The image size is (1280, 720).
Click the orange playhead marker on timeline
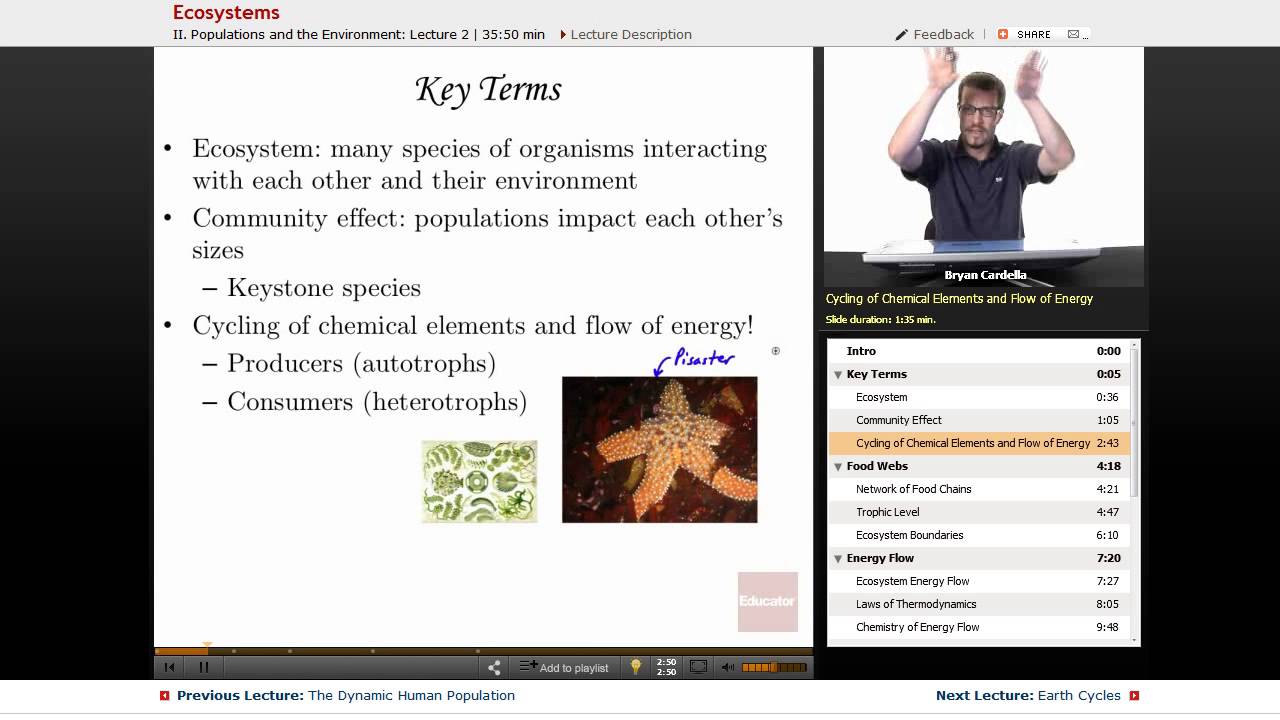click(207, 646)
